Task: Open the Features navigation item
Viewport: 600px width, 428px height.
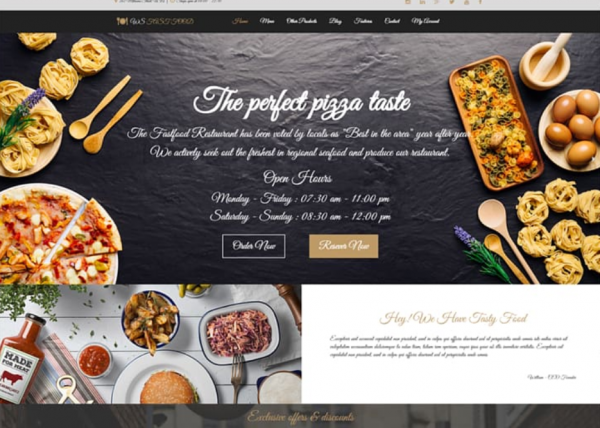Action: [363, 21]
